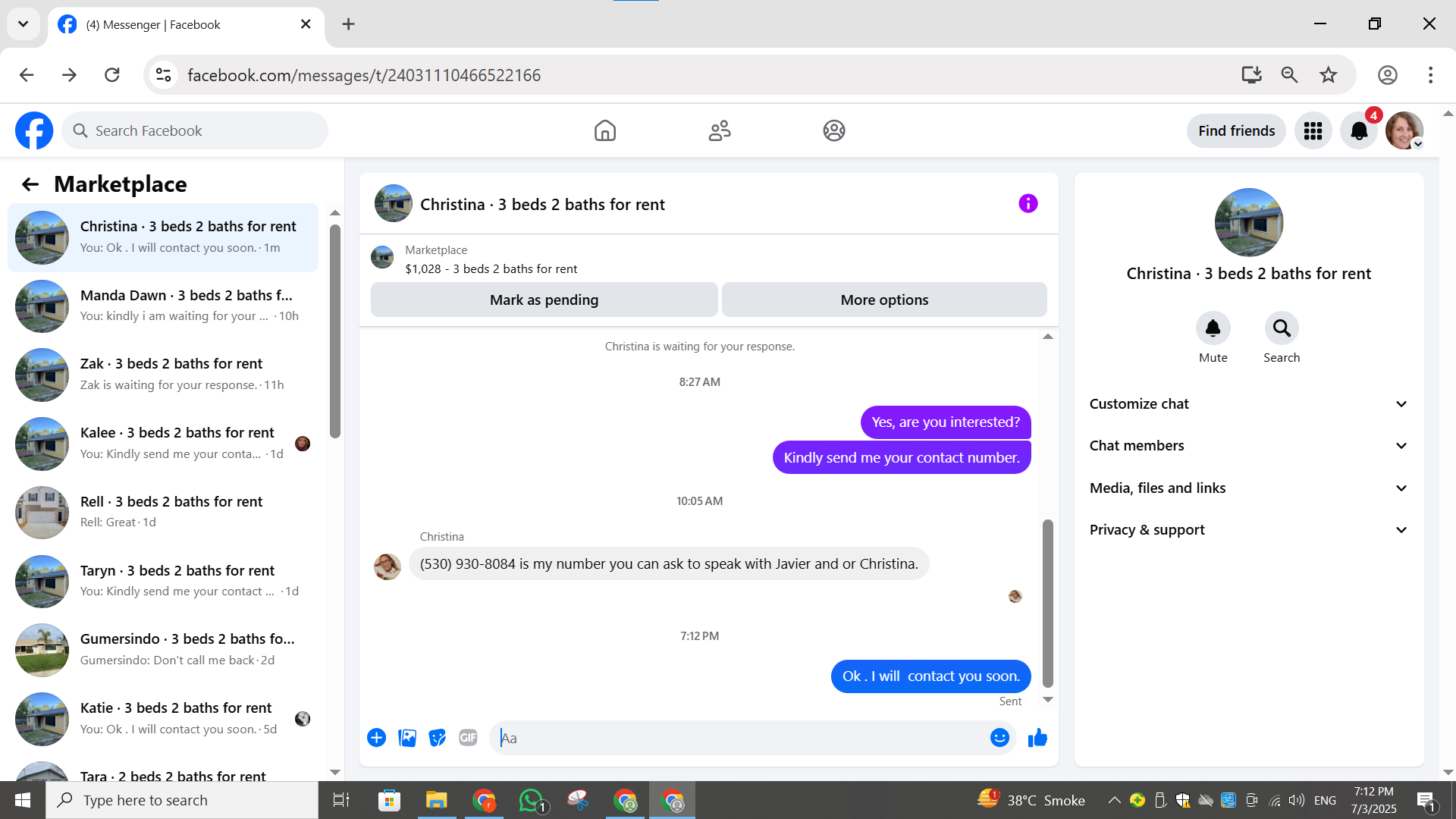Open the emoji picker in message box
Viewport: 1456px width, 819px height.
pos(999,738)
